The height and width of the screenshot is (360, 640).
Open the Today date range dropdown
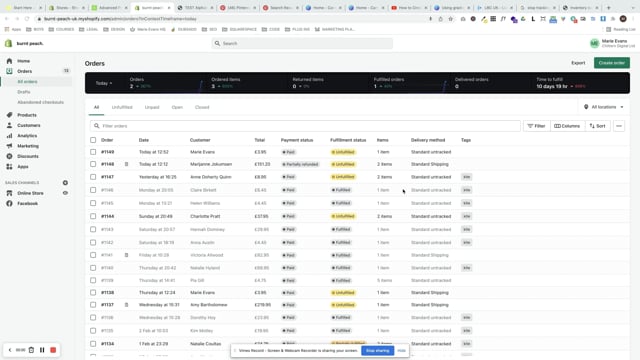tap(104, 83)
